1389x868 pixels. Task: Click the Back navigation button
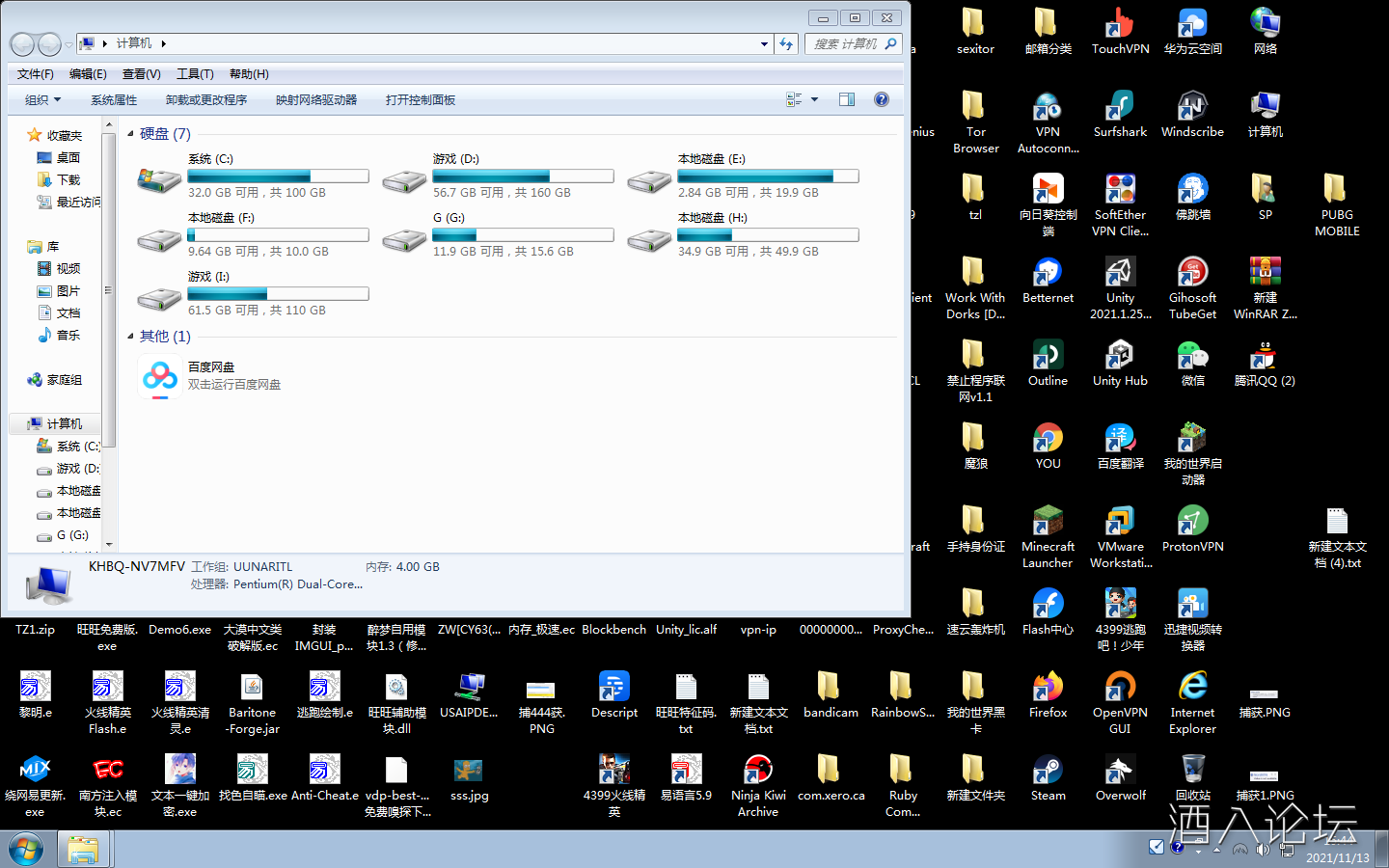point(22,43)
